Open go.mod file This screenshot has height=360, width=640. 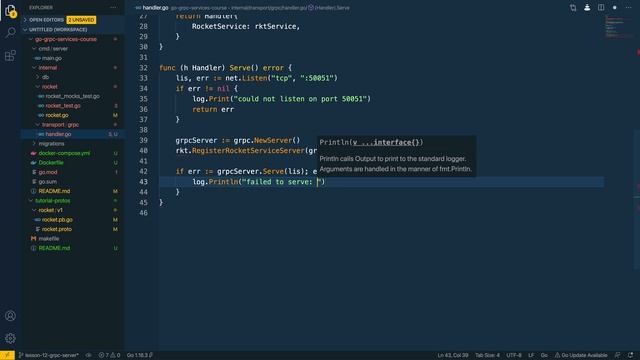click(48, 172)
